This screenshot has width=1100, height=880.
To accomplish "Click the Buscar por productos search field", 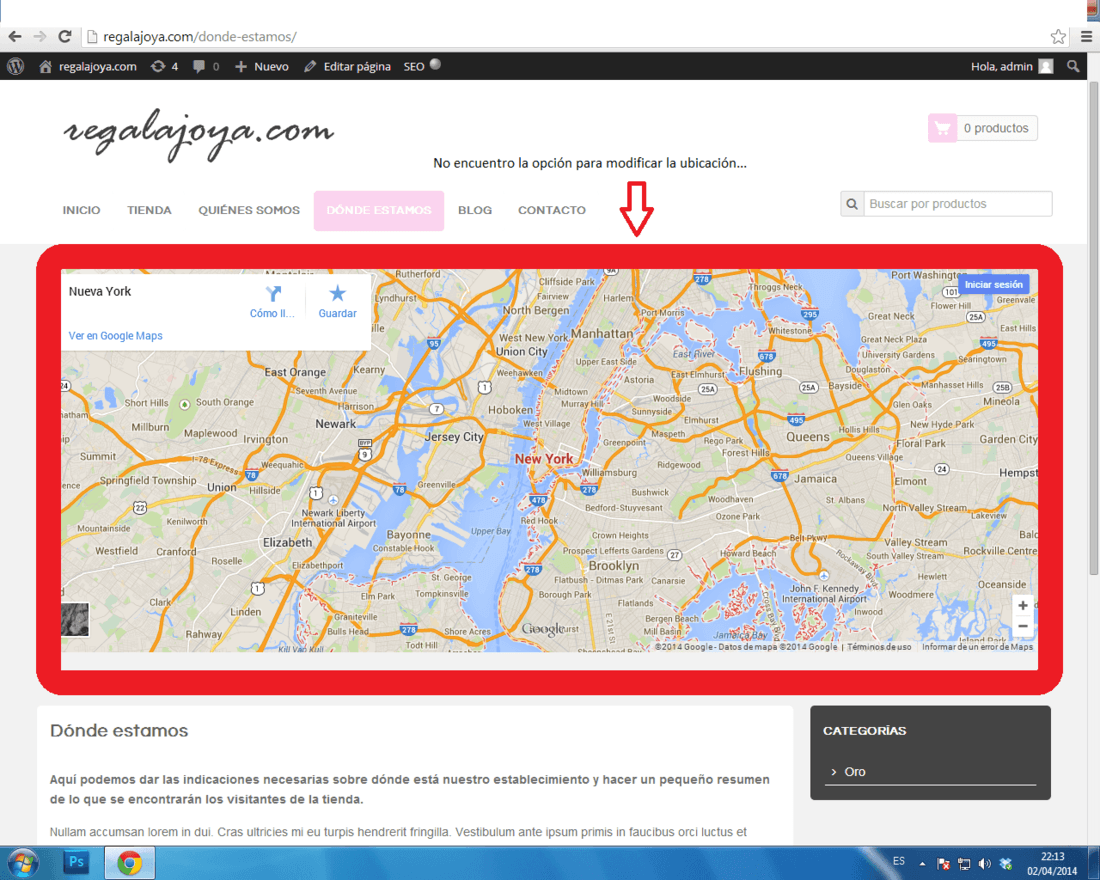I will tap(958, 204).
